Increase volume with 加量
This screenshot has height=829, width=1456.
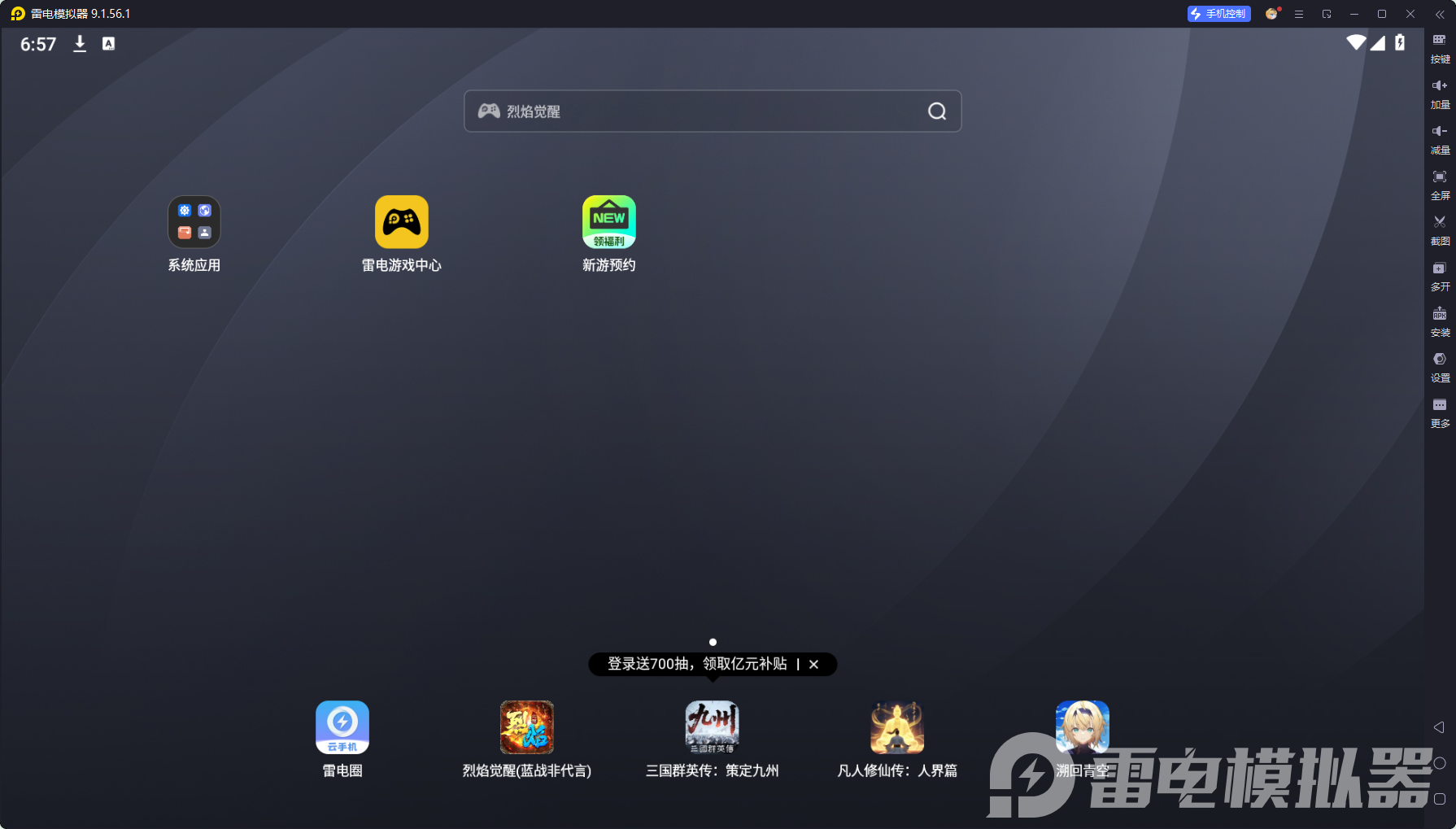tap(1440, 94)
